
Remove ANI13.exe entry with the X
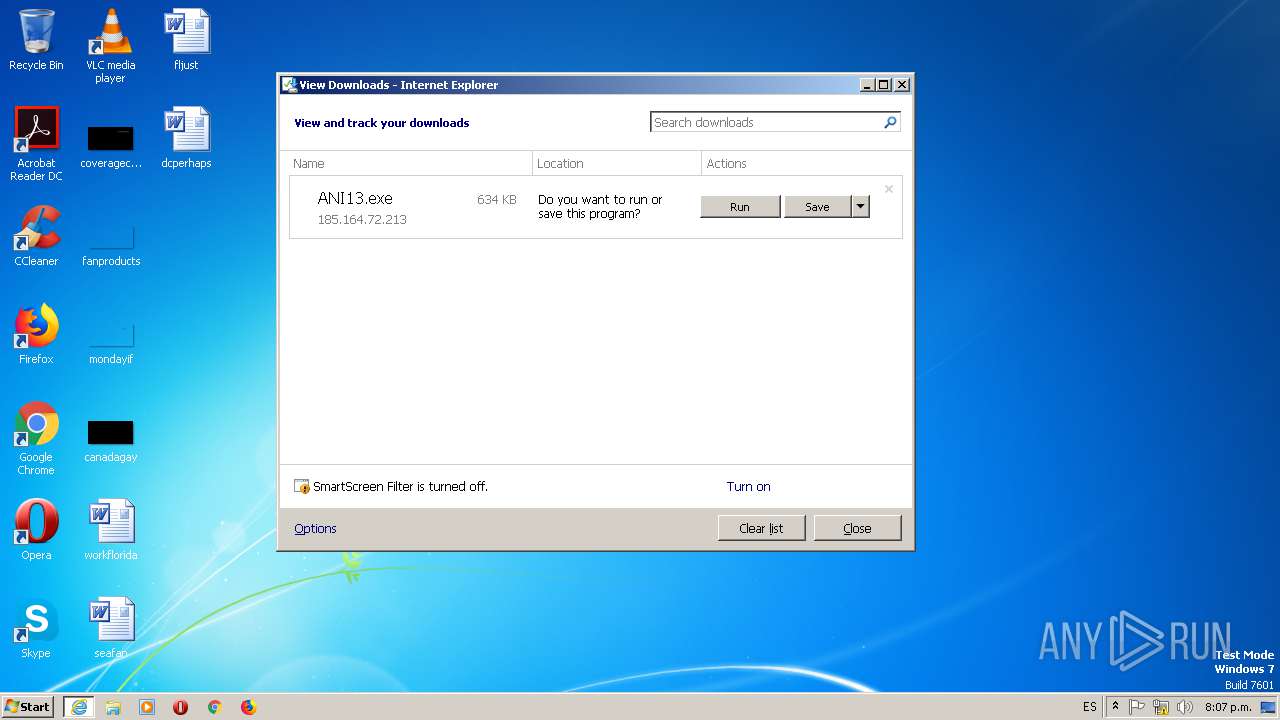888,188
